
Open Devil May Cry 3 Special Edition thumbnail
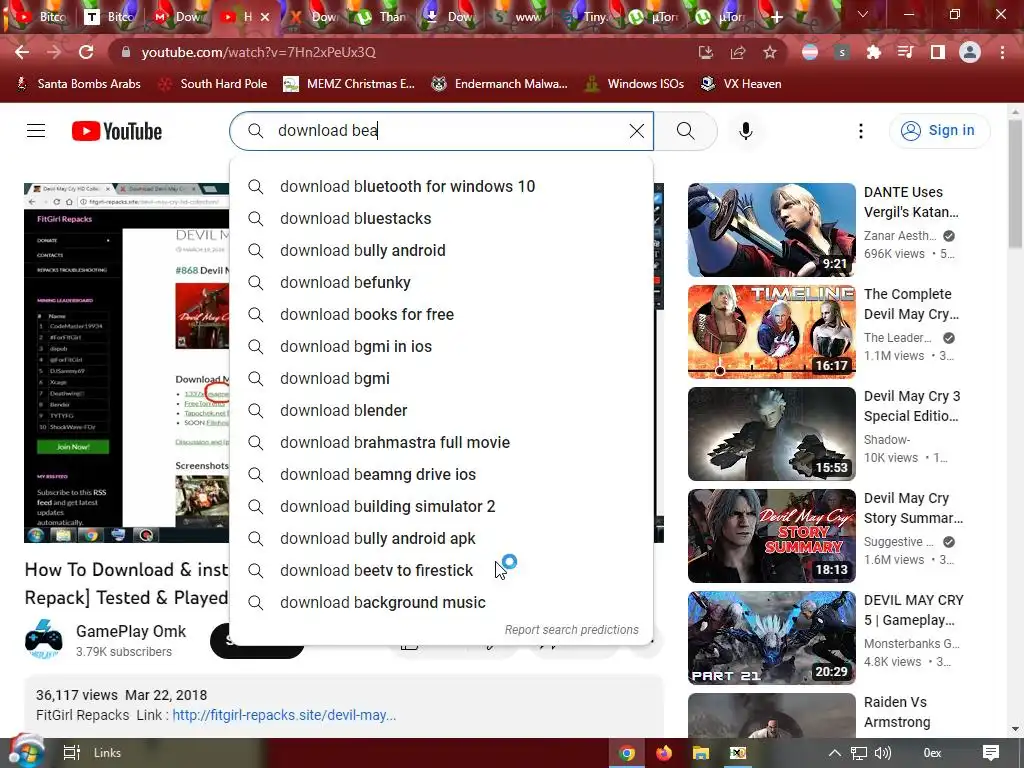(771, 434)
